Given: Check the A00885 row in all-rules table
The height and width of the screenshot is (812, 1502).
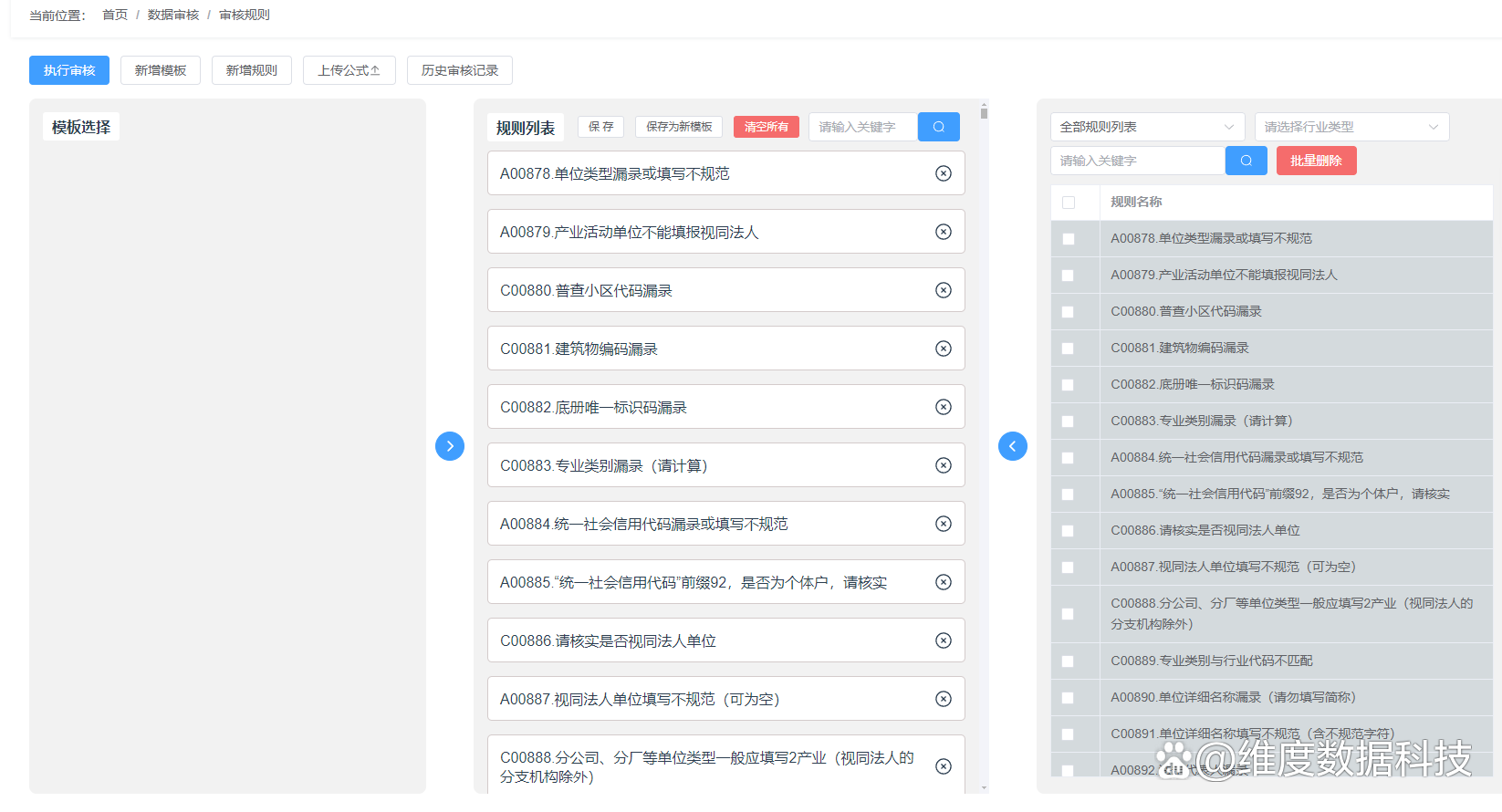Looking at the screenshot, I should (x=1069, y=494).
